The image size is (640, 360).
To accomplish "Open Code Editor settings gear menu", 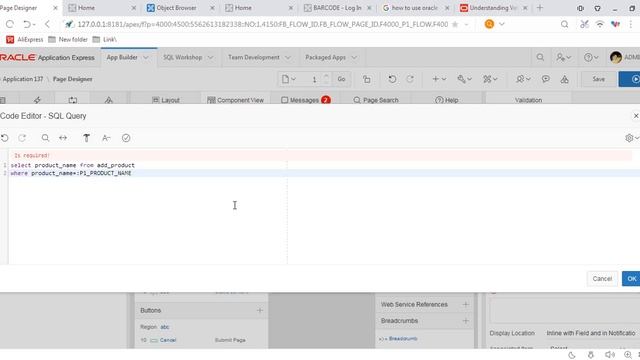I will pos(631,138).
